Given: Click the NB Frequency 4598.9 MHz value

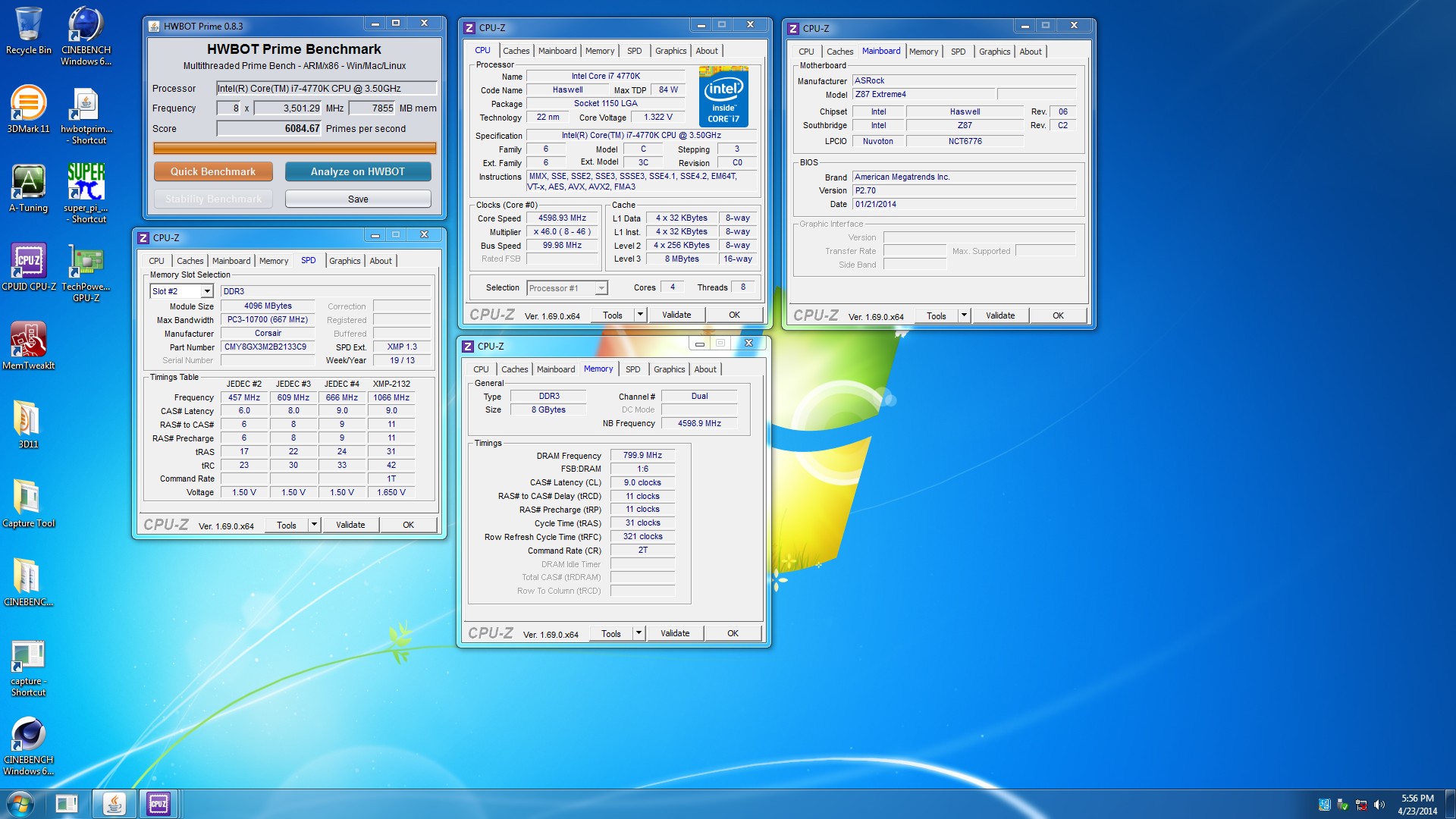Looking at the screenshot, I should coord(699,424).
